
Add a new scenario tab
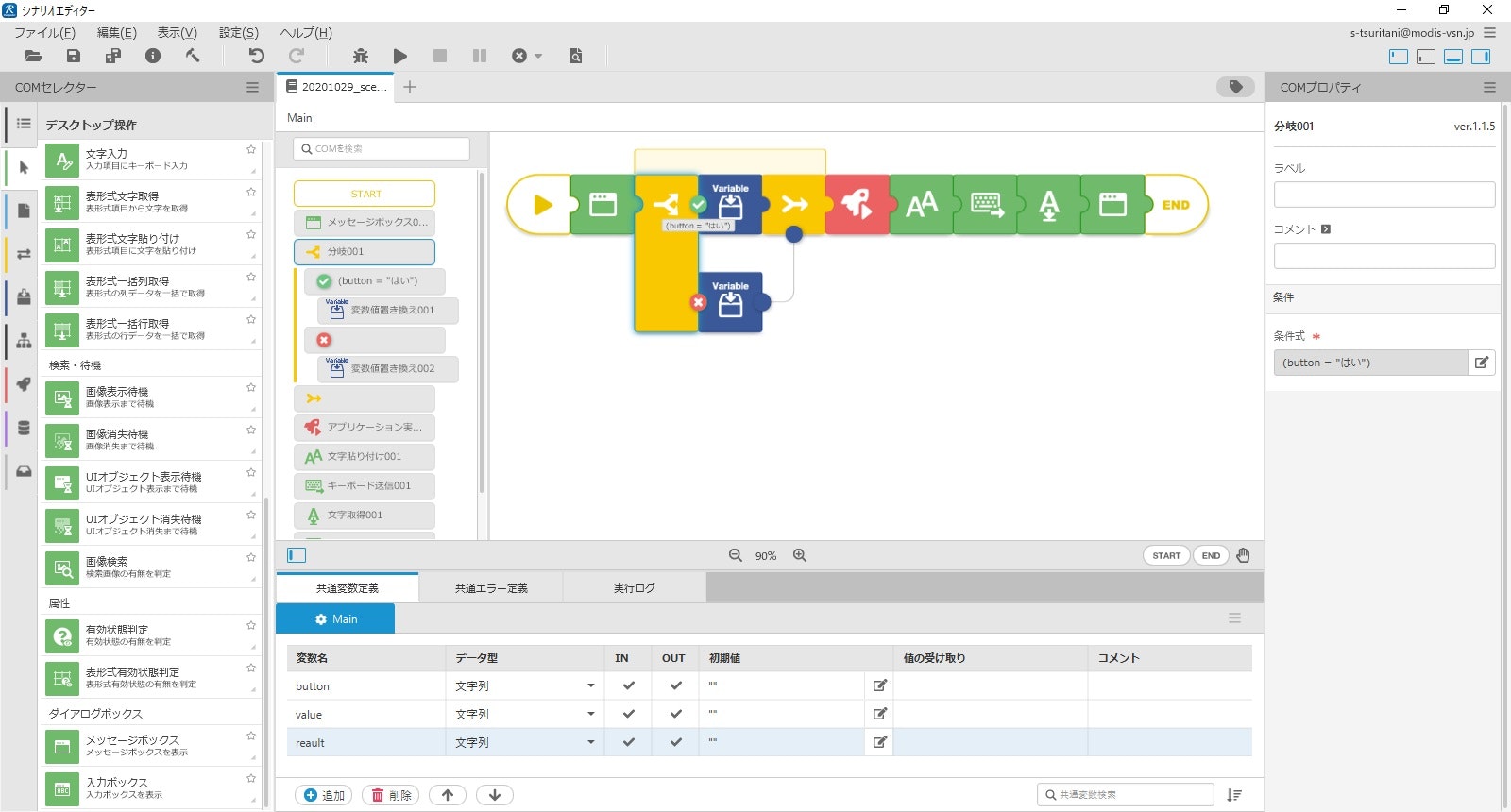pyautogui.click(x=410, y=87)
